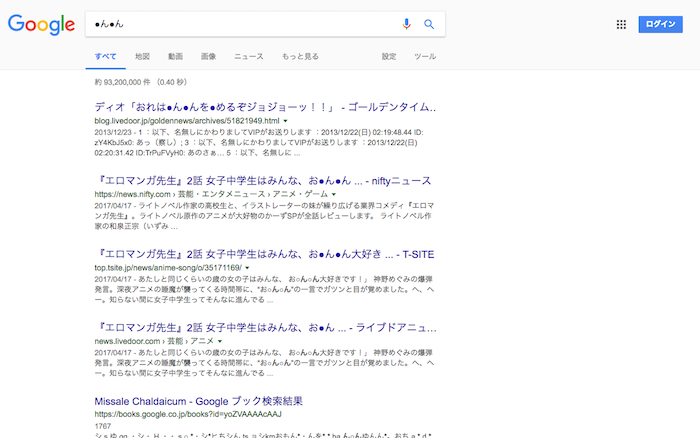Open the Google apps grid icon
Screen dimensions: 700x438
621,24
